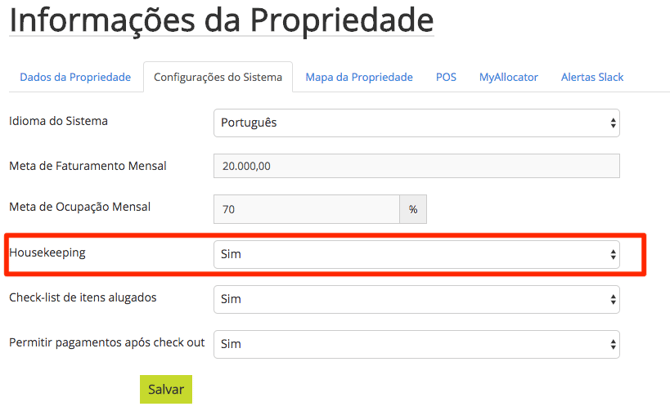Click the Housekeeping field label
670x411 pixels.
[47, 253]
